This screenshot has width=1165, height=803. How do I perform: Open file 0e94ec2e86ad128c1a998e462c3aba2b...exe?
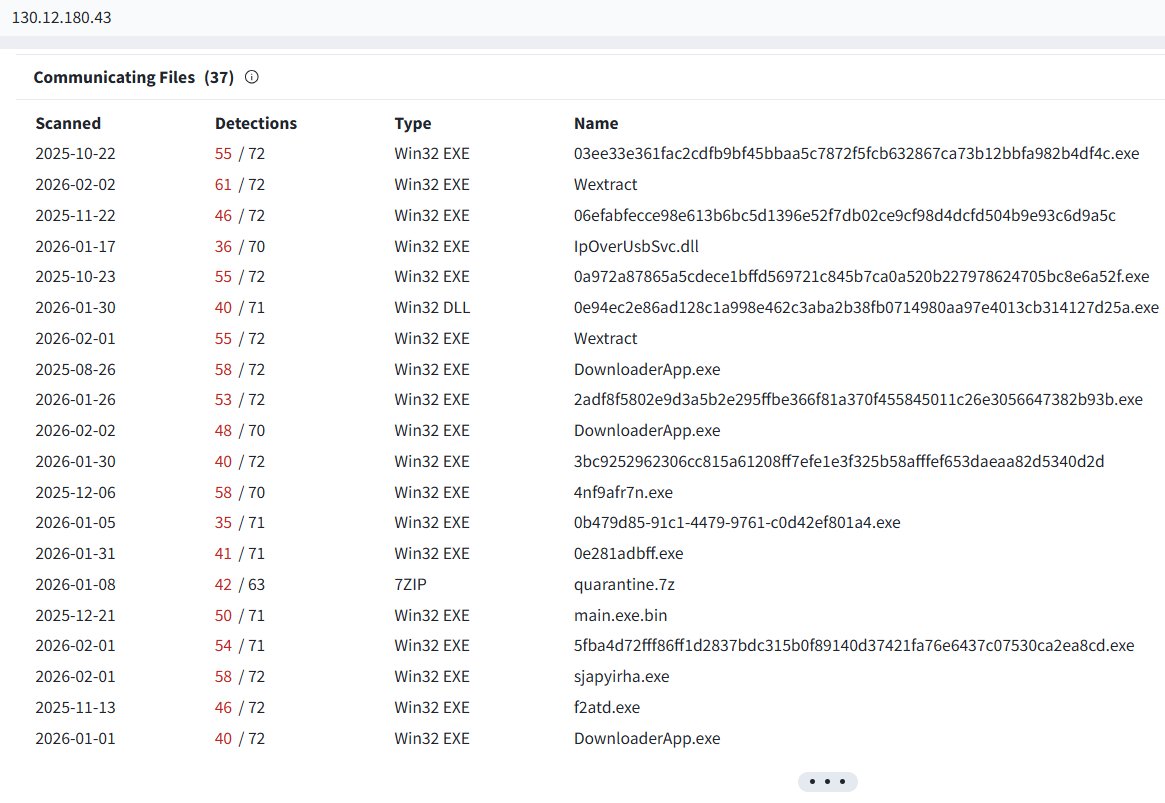[x=866, y=308]
